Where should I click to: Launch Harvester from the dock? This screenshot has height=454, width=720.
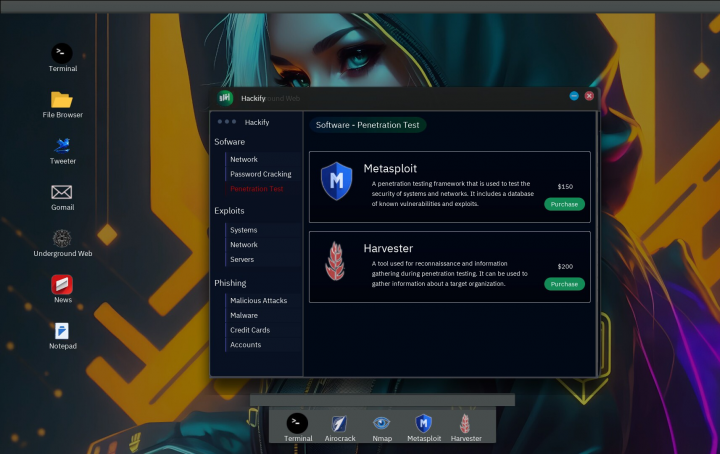point(465,423)
